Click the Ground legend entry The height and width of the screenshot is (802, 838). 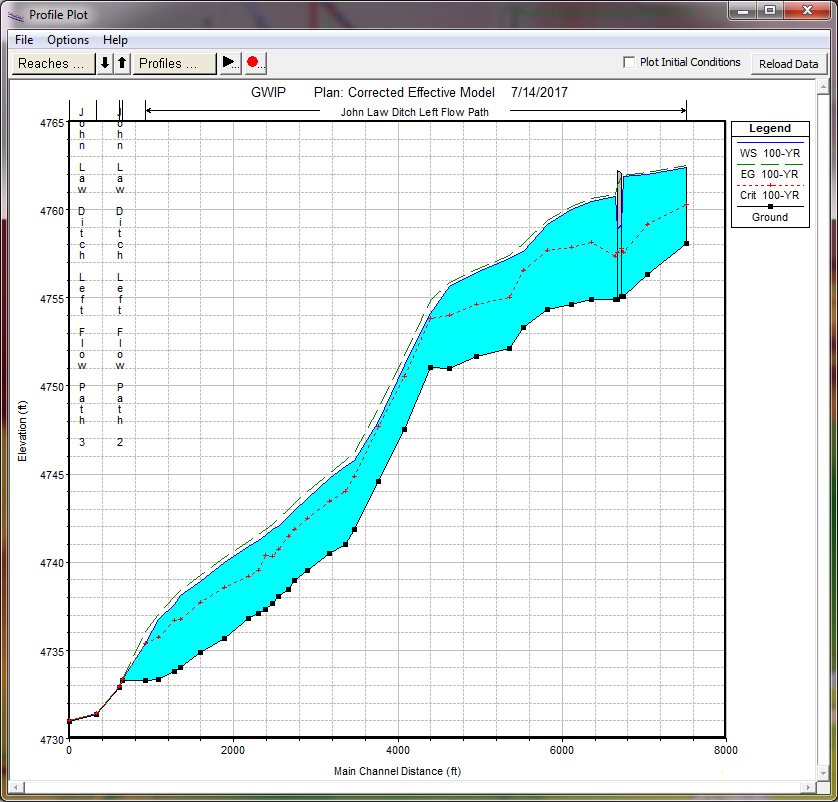point(769,216)
